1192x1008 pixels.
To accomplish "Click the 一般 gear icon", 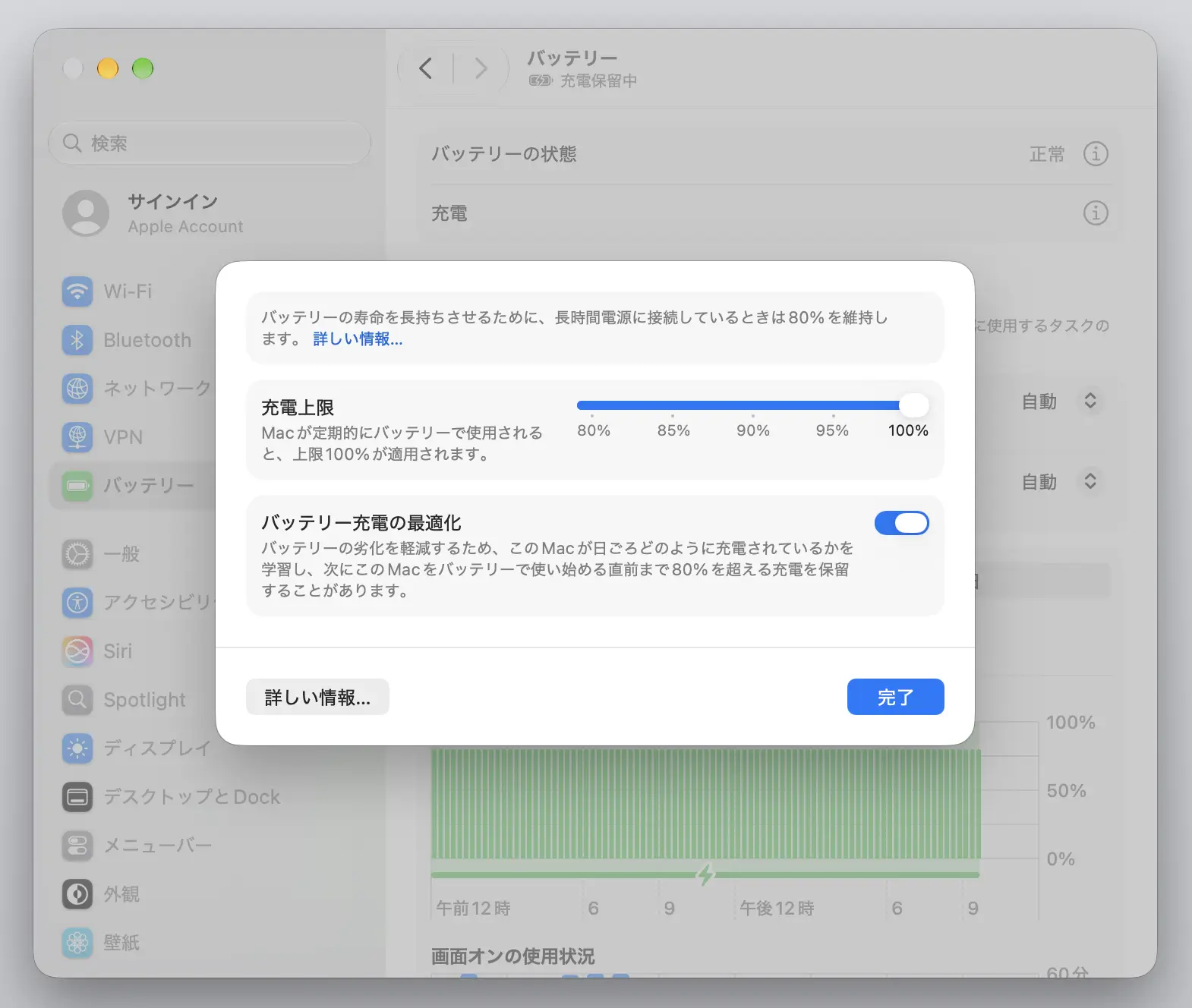I will pyautogui.click(x=77, y=554).
